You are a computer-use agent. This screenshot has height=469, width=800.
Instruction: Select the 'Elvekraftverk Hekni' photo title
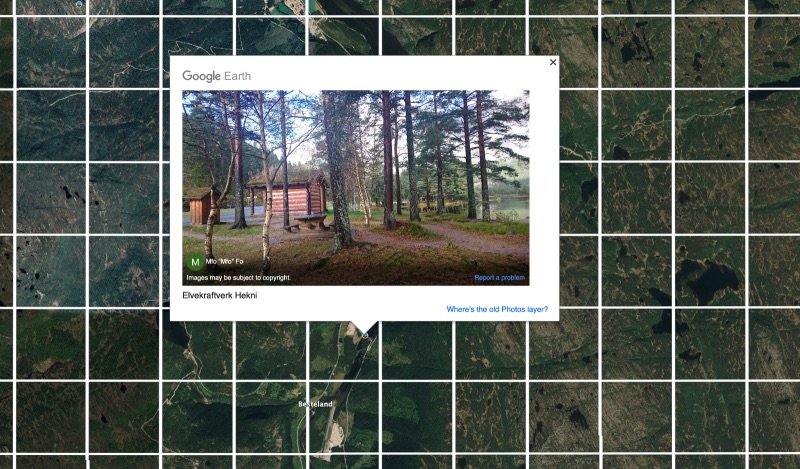coord(220,295)
